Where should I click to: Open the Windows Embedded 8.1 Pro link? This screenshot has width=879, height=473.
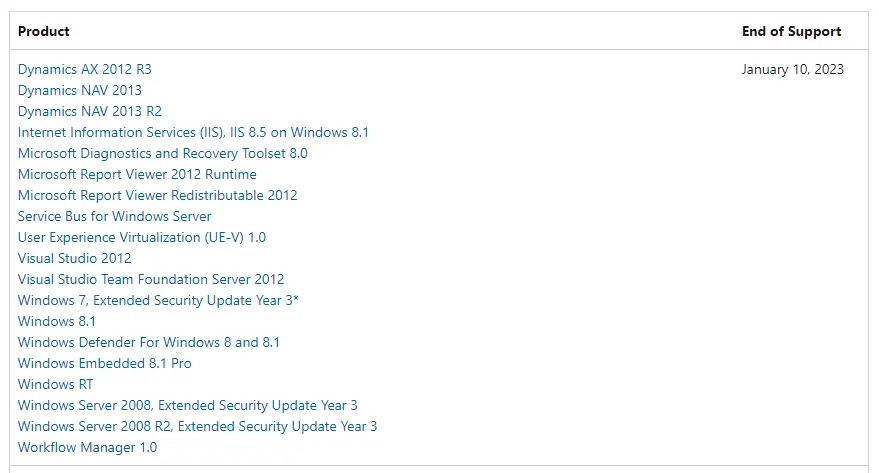click(105, 364)
